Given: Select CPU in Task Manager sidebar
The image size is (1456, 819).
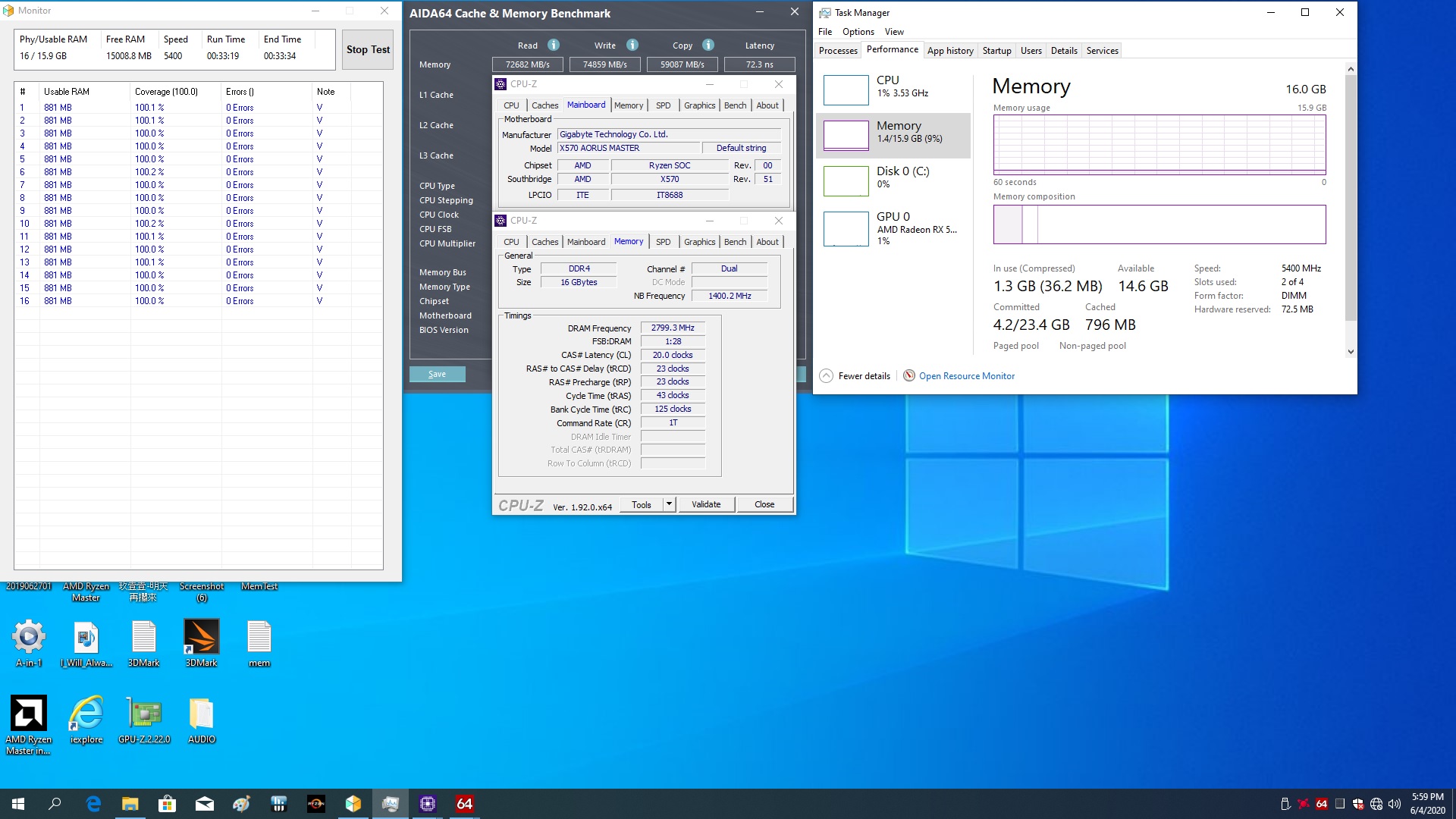Looking at the screenshot, I should tap(893, 90).
